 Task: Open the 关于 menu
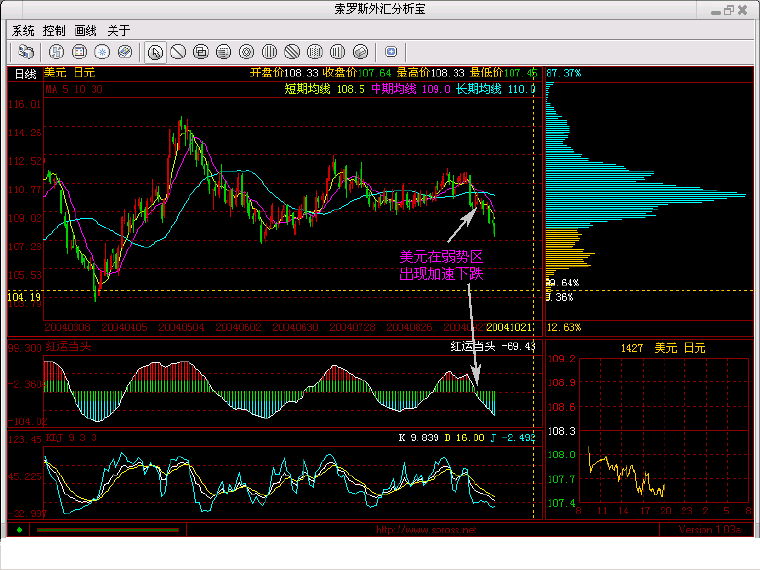click(x=118, y=30)
